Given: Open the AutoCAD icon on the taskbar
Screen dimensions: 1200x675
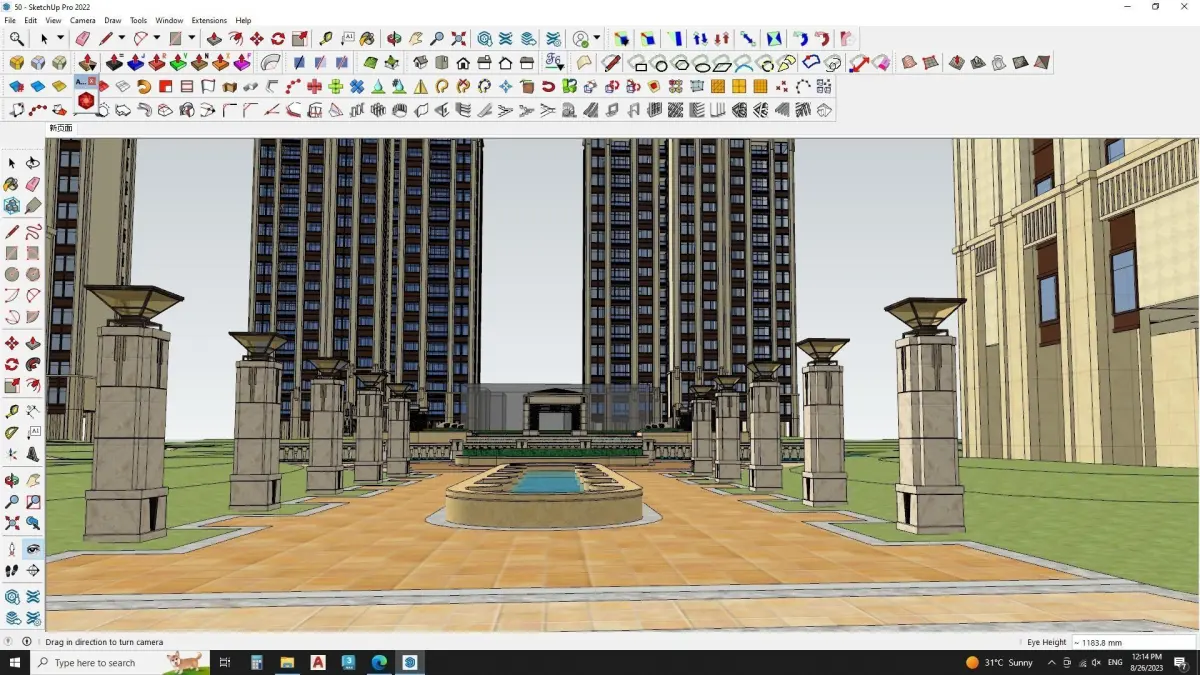Looking at the screenshot, I should coord(318,662).
